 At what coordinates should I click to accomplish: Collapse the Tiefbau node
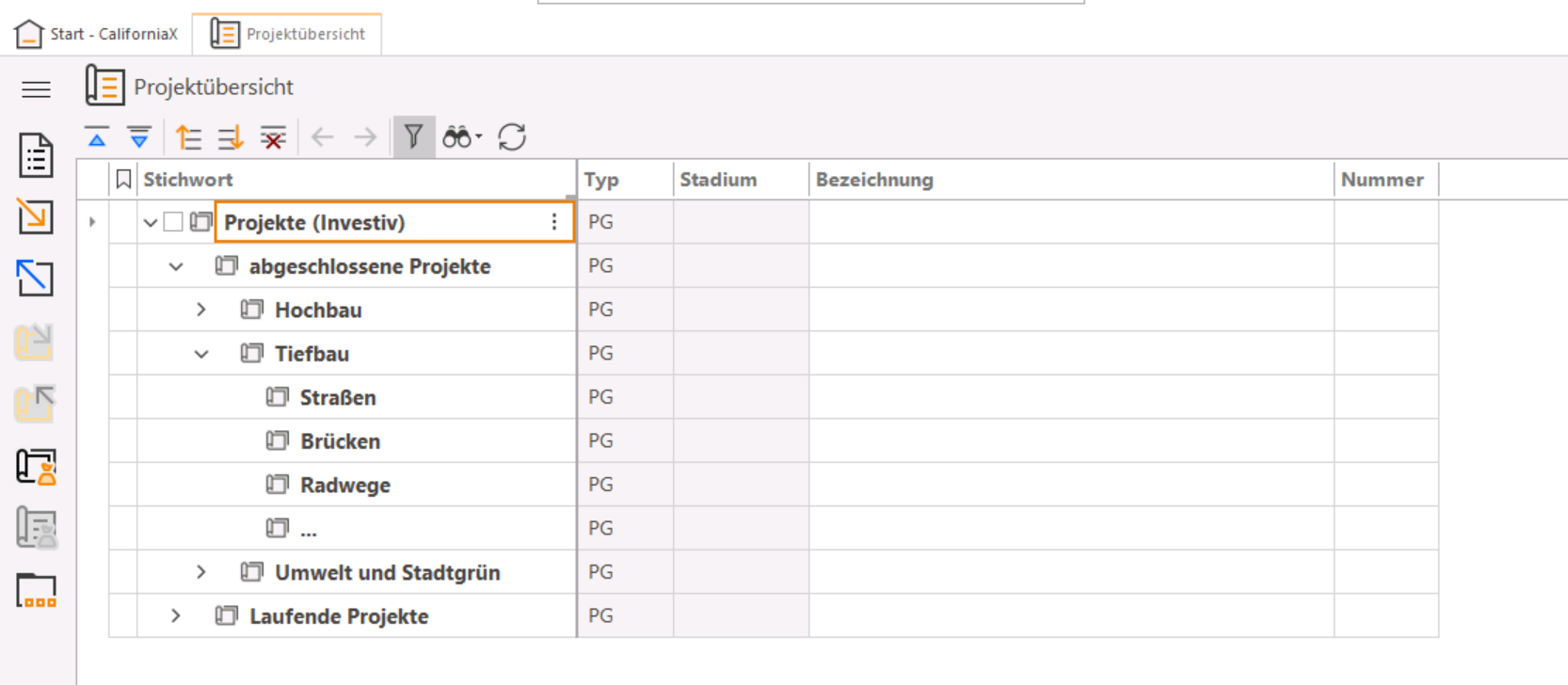201,354
